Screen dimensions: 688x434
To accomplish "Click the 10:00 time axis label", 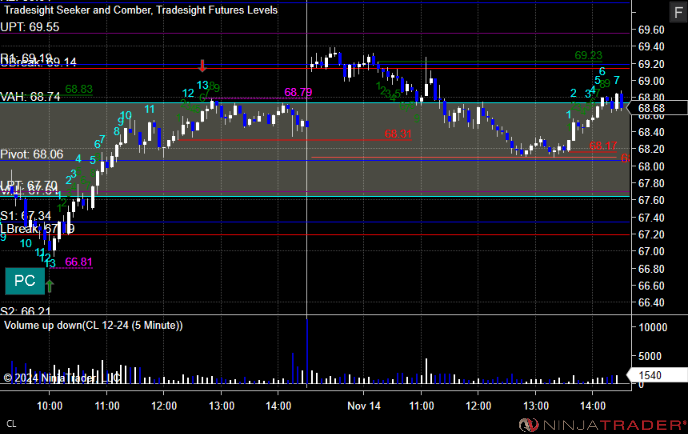I will (50, 406).
